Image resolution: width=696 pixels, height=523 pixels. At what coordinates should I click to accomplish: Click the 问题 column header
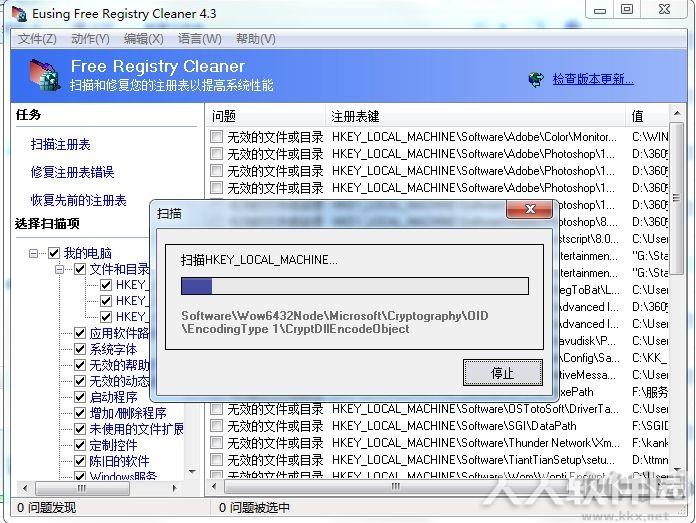[x=266, y=116]
